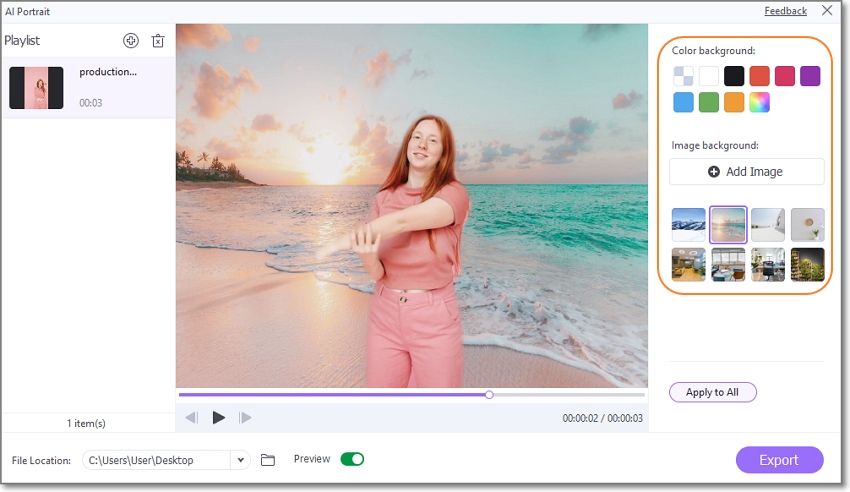
Task: Click the production... file name
Action: [x=108, y=72]
